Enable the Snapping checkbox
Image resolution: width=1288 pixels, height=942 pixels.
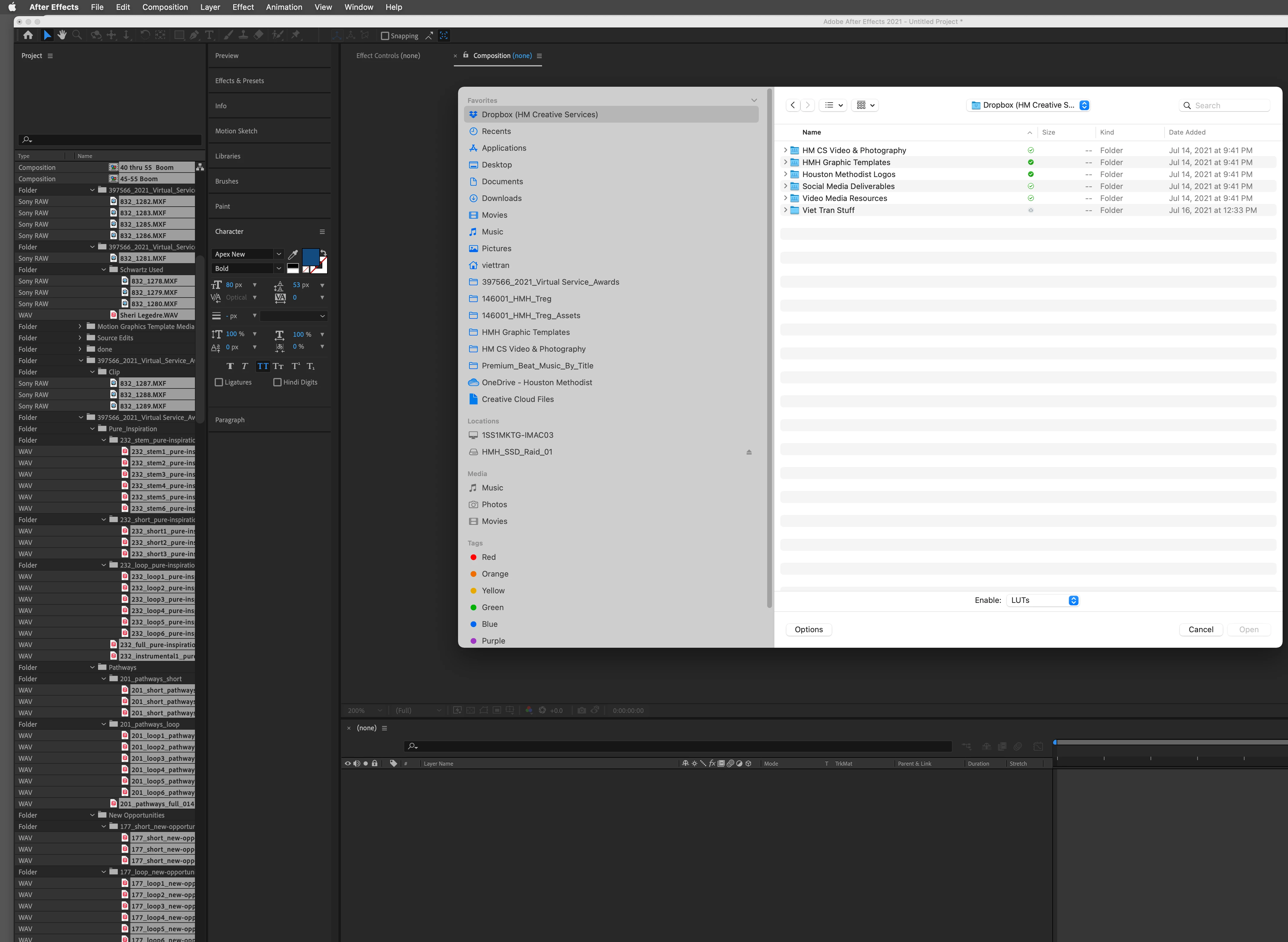click(385, 36)
